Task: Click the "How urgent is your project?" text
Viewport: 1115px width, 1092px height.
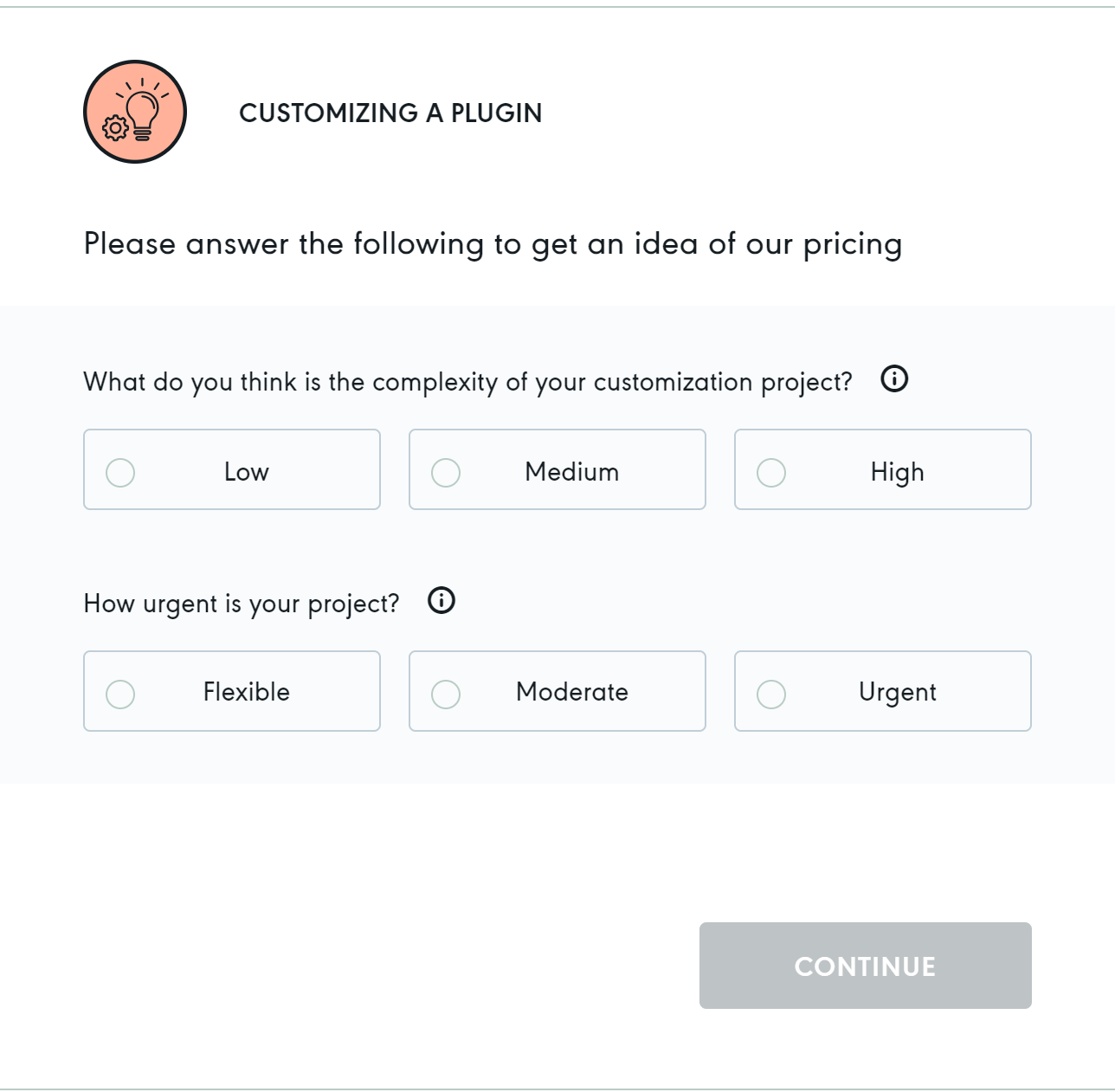Action: pyautogui.click(x=242, y=604)
